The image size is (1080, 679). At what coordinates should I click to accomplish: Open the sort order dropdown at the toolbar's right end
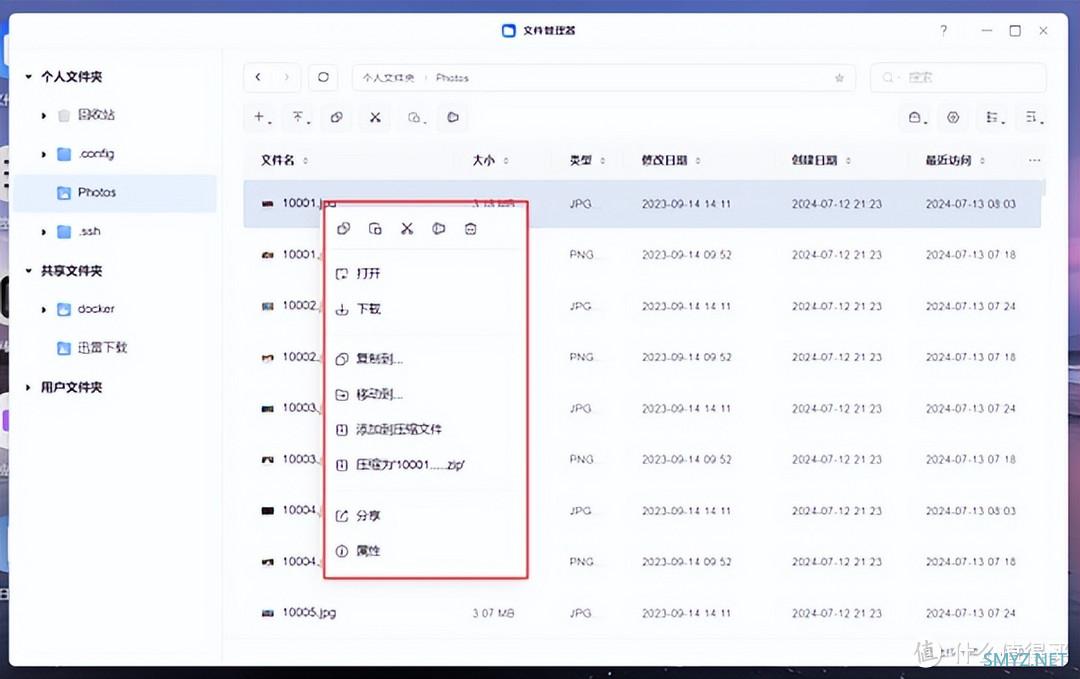[1033, 117]
